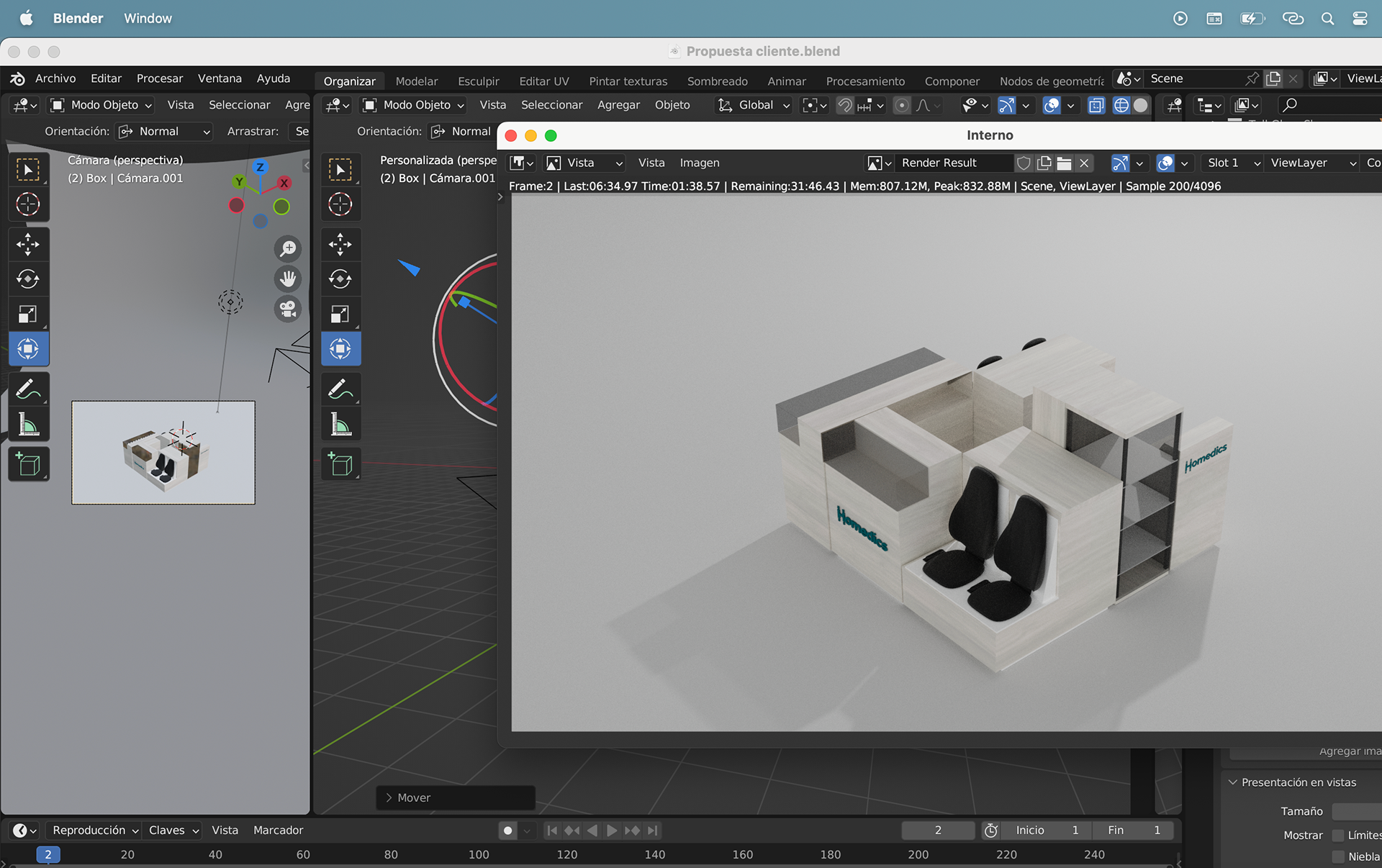
Task: Open Imagen menu in render window
Action: pos(700,163)
